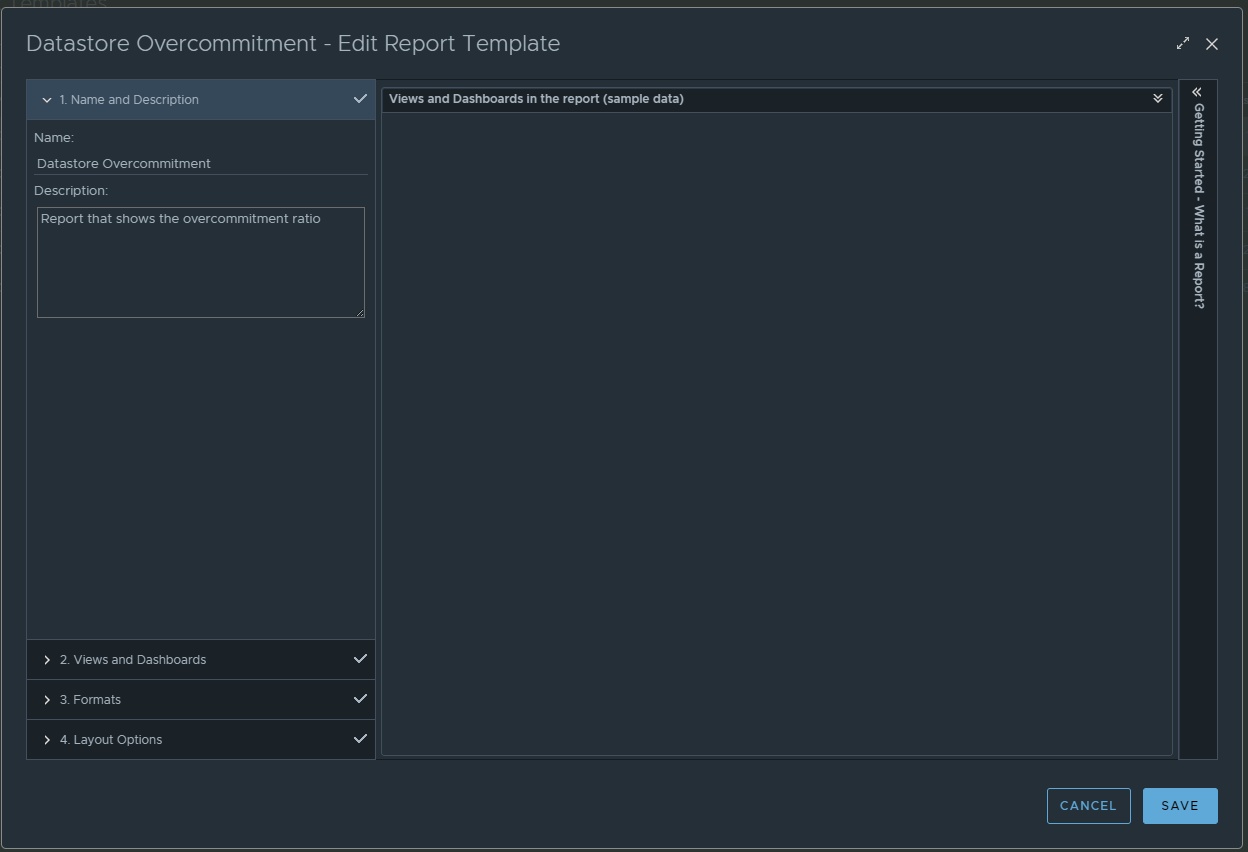Image resolution: width=1248 pixels, height=852 pixels.
Task: Click the SAVE button
Action: click(1180, 805)
